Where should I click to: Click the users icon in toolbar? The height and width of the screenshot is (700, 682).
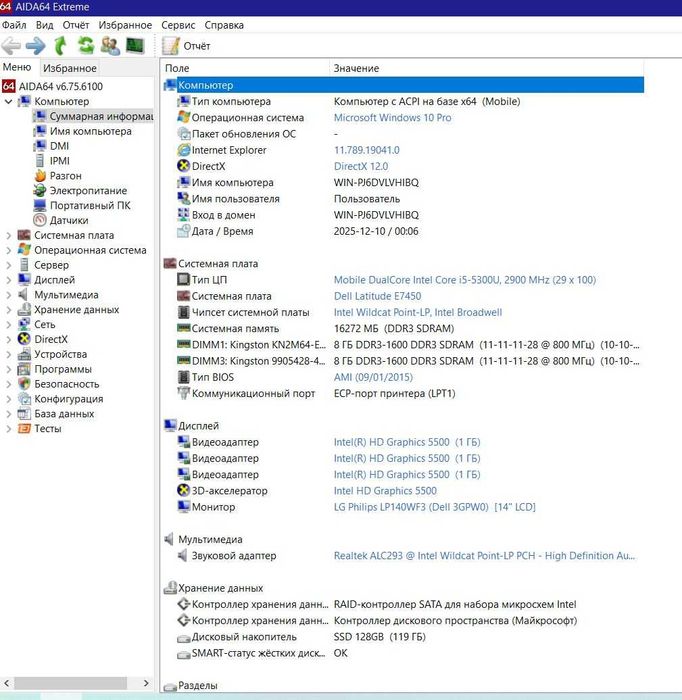click(110, 46)
